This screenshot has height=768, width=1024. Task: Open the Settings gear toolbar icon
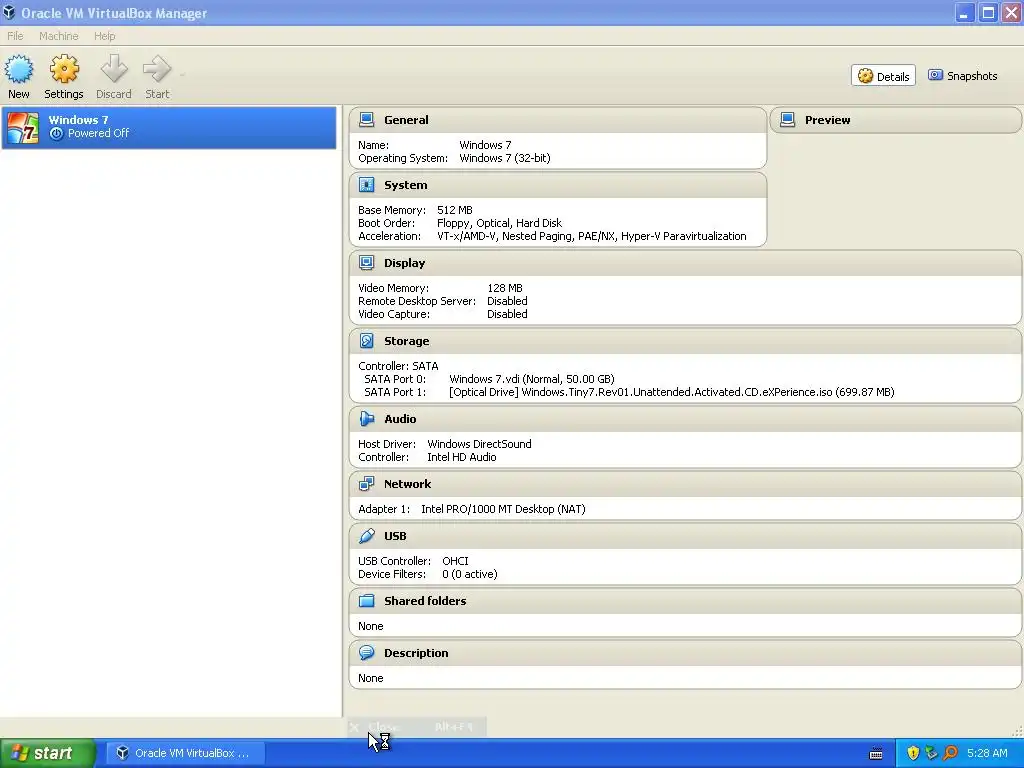coord(64,69)
